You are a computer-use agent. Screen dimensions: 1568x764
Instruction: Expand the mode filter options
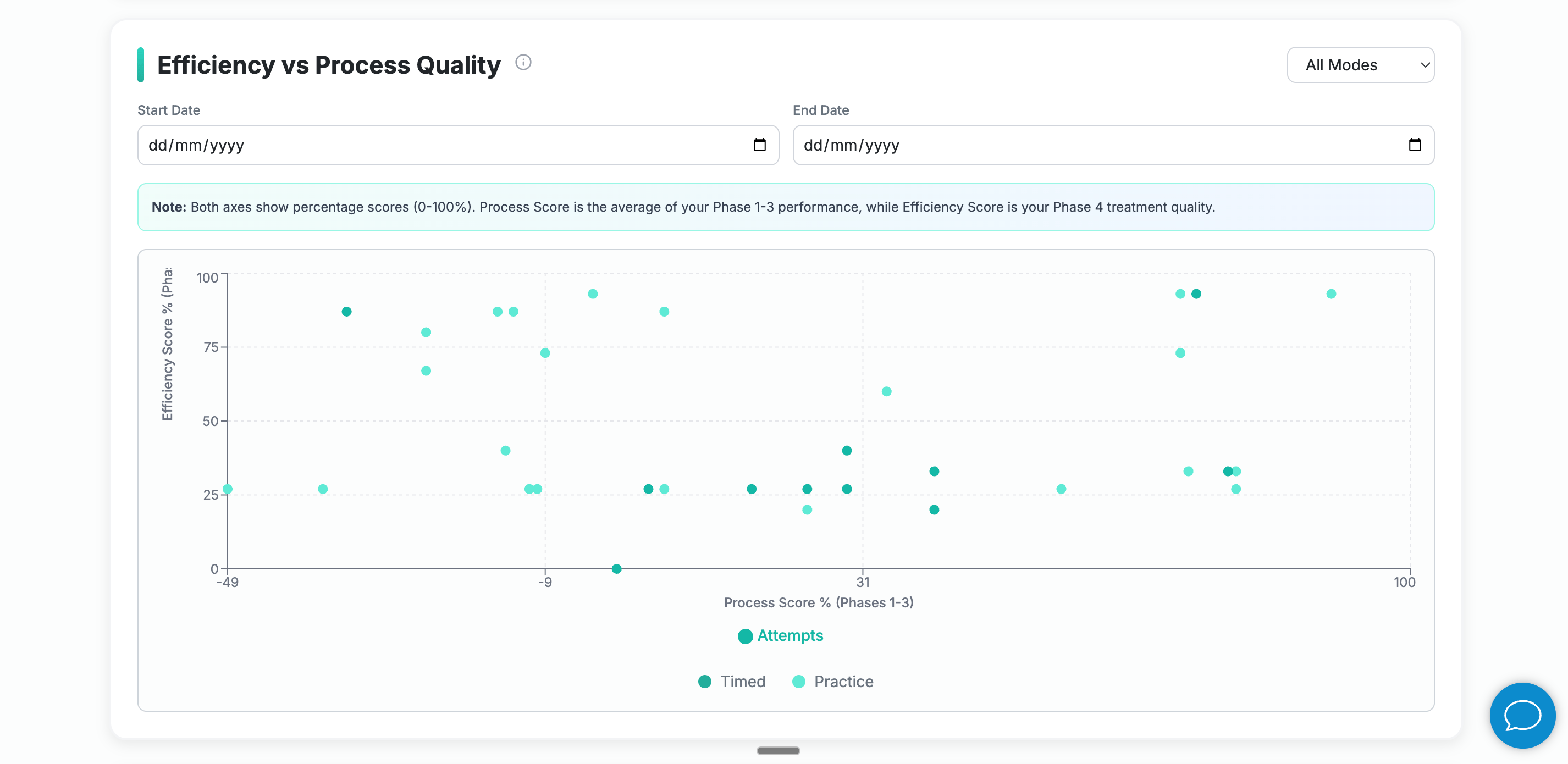1361,64
